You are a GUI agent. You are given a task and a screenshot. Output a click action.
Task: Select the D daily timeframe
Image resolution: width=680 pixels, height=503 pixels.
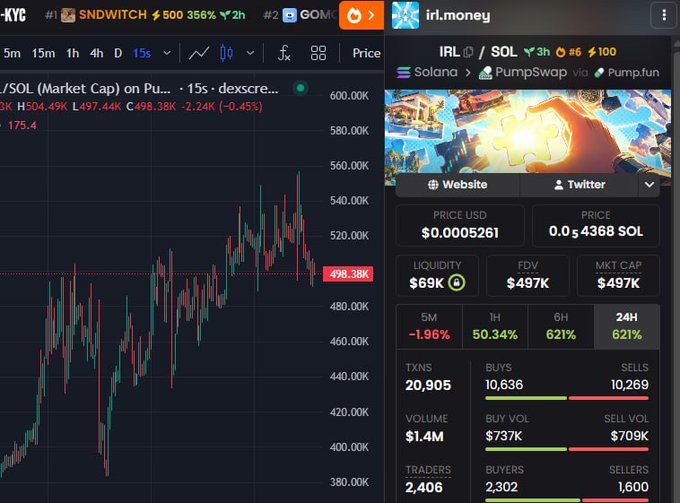118,53
